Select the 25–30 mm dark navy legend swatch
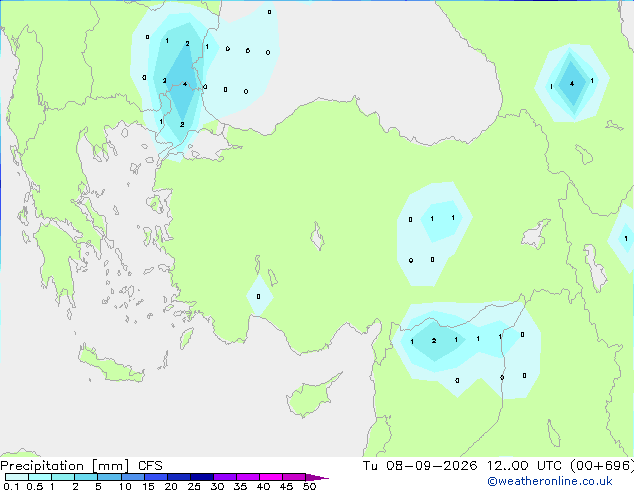 [x=202, y=477]
